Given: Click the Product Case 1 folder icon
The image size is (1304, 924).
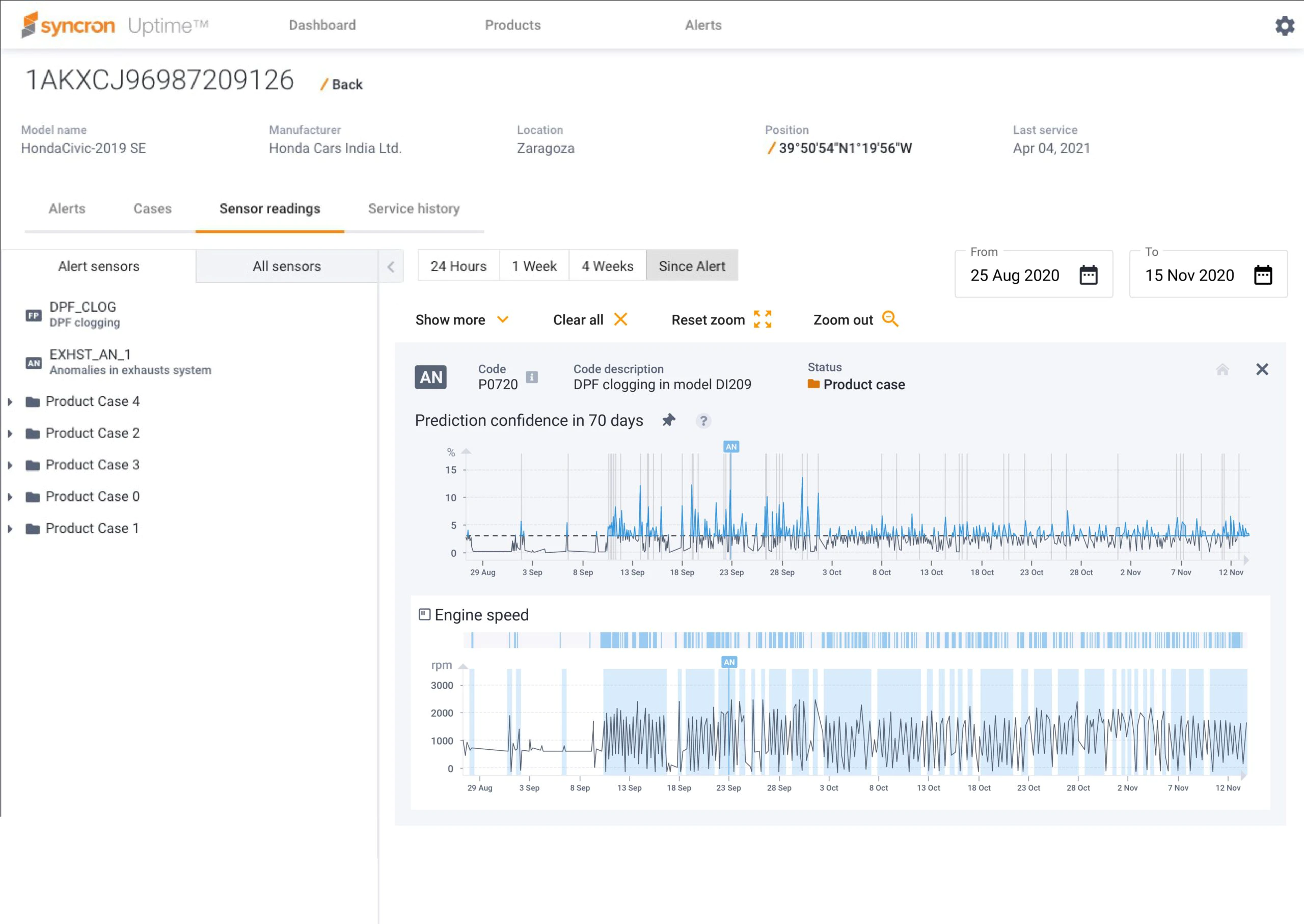Looking at the screenshot, I should click(x=33, y=529).
